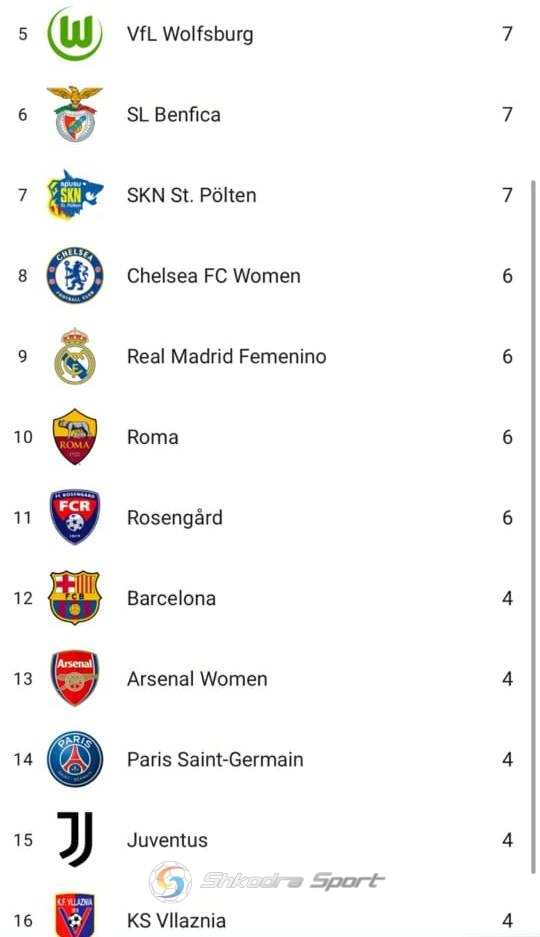Click the vertical scrollbar on the right
540x937 pixels.
pos(533,526)
